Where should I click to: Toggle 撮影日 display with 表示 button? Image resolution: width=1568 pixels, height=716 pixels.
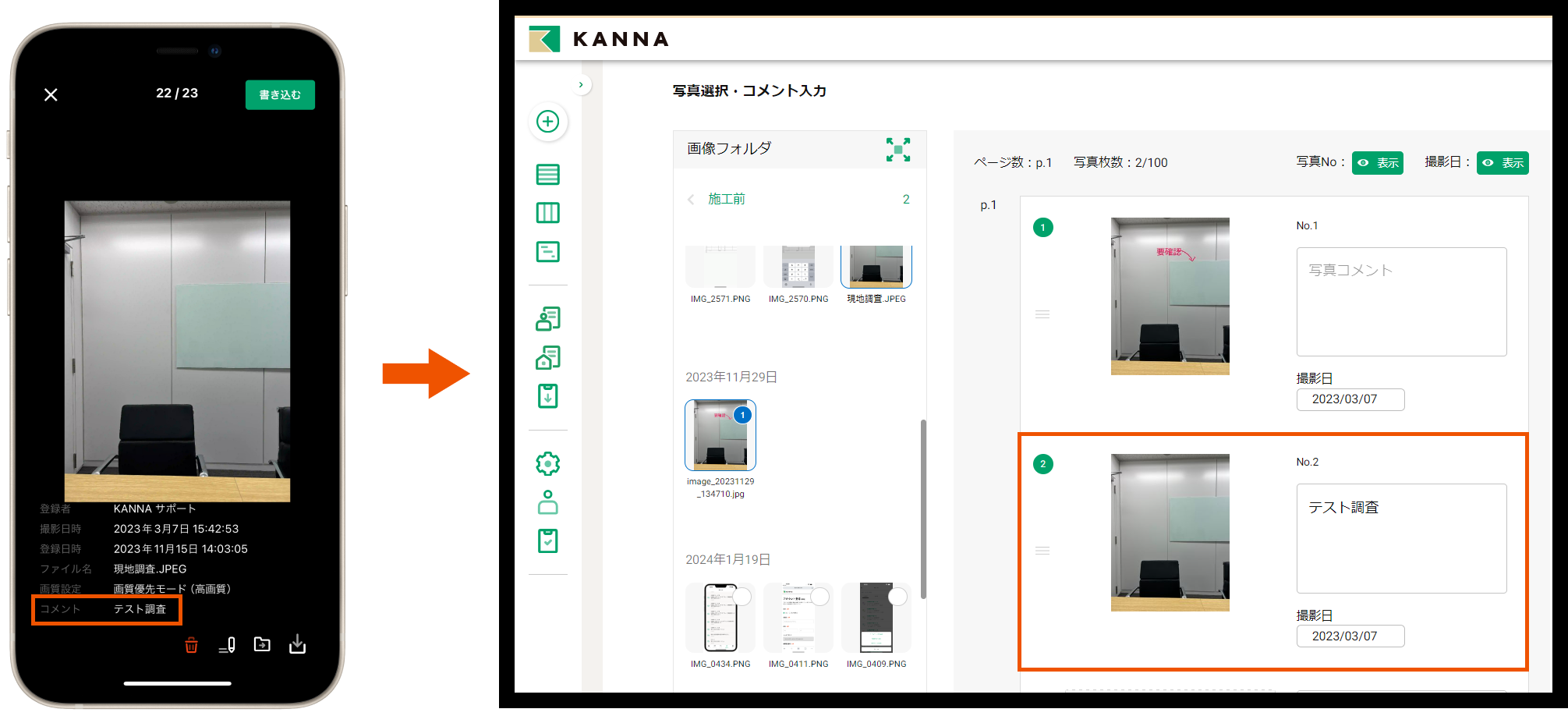click(x=1502, y=163)
